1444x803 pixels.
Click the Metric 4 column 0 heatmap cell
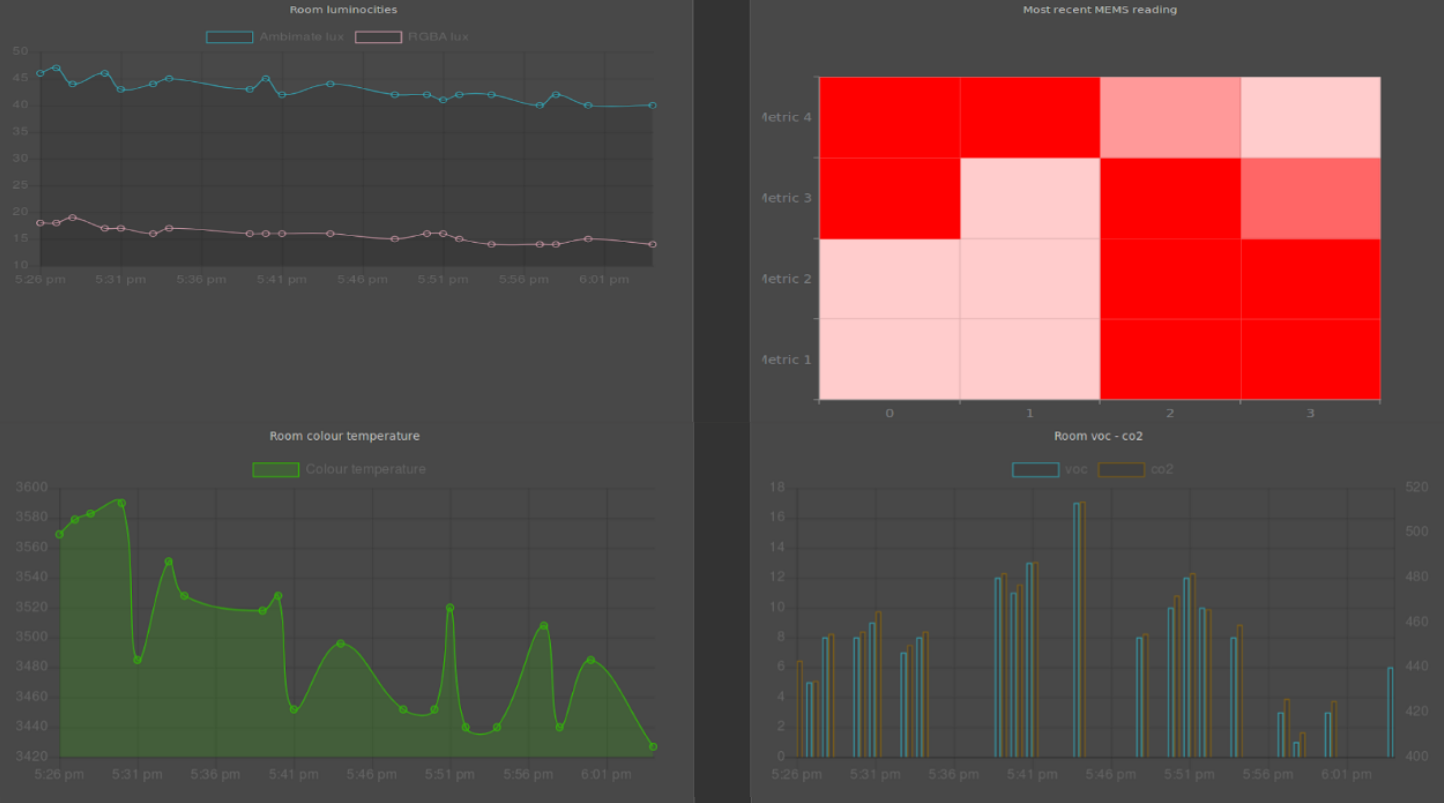coord(889,117)
